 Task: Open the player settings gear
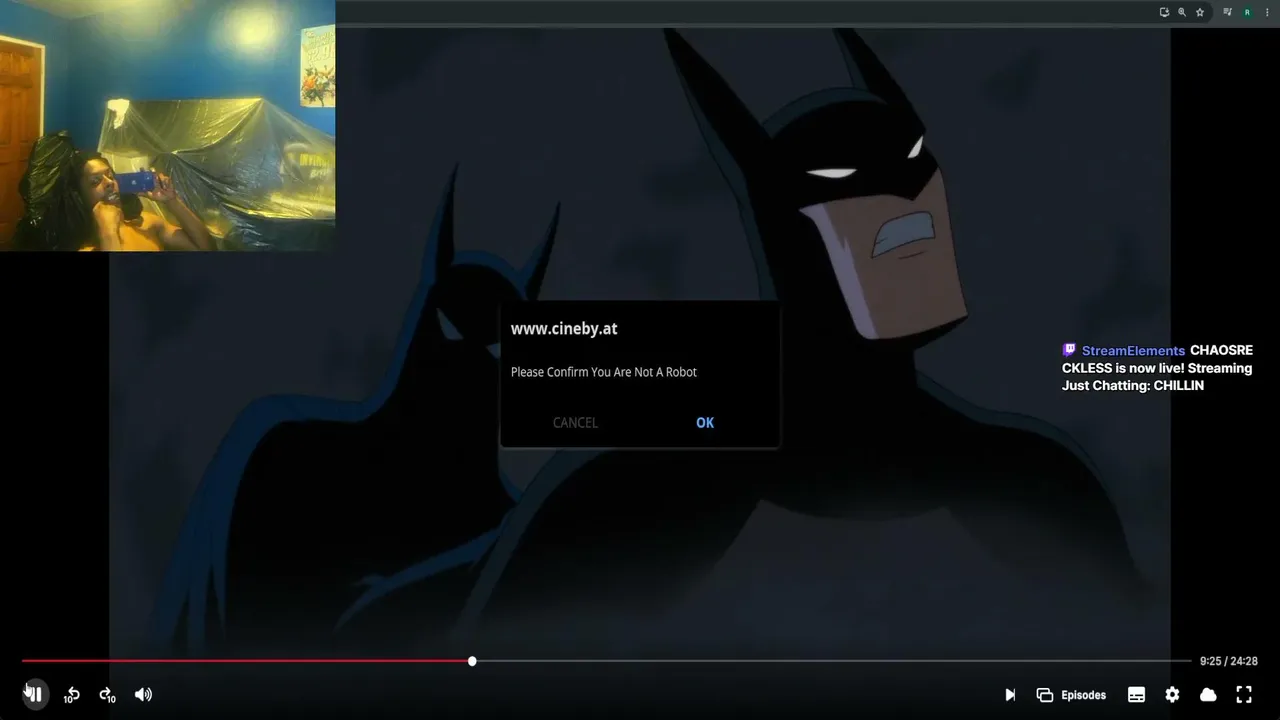pos(1172,695)
